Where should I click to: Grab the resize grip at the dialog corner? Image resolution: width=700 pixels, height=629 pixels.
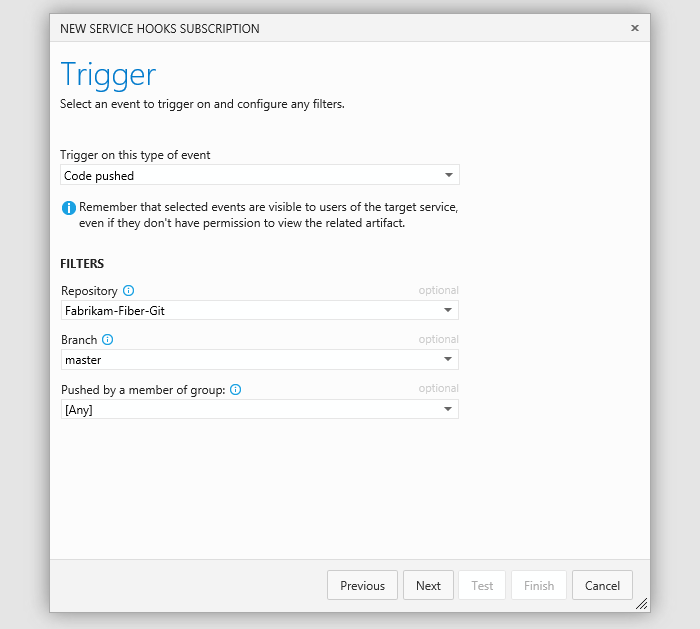click(x=642, y=604)
